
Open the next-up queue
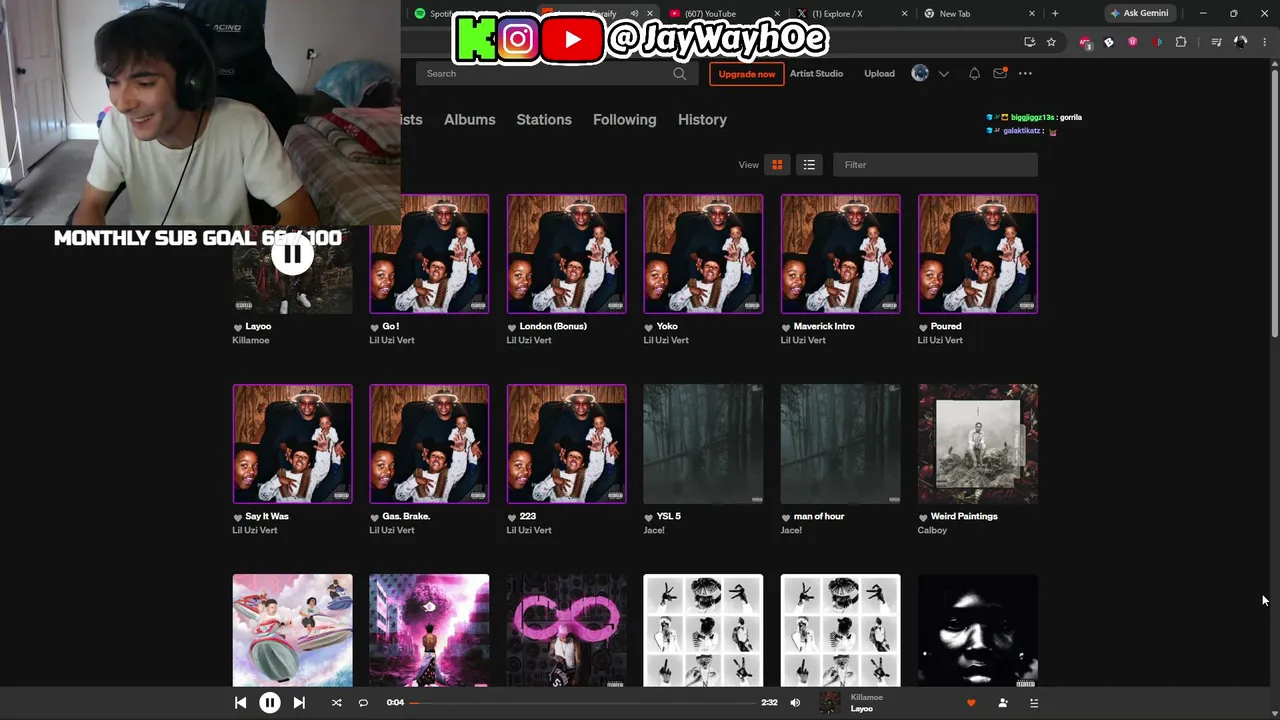click(1034, 703)
